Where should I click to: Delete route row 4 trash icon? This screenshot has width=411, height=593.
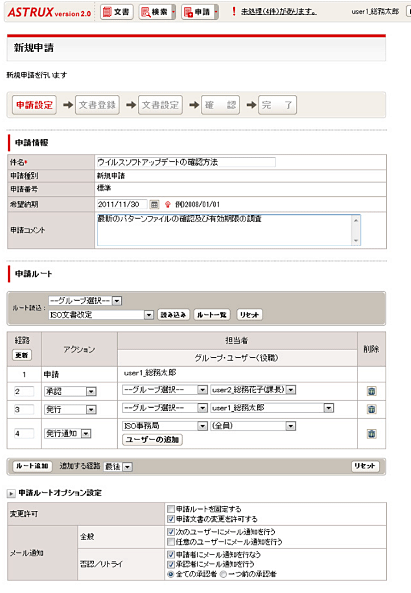pos(372,433)
